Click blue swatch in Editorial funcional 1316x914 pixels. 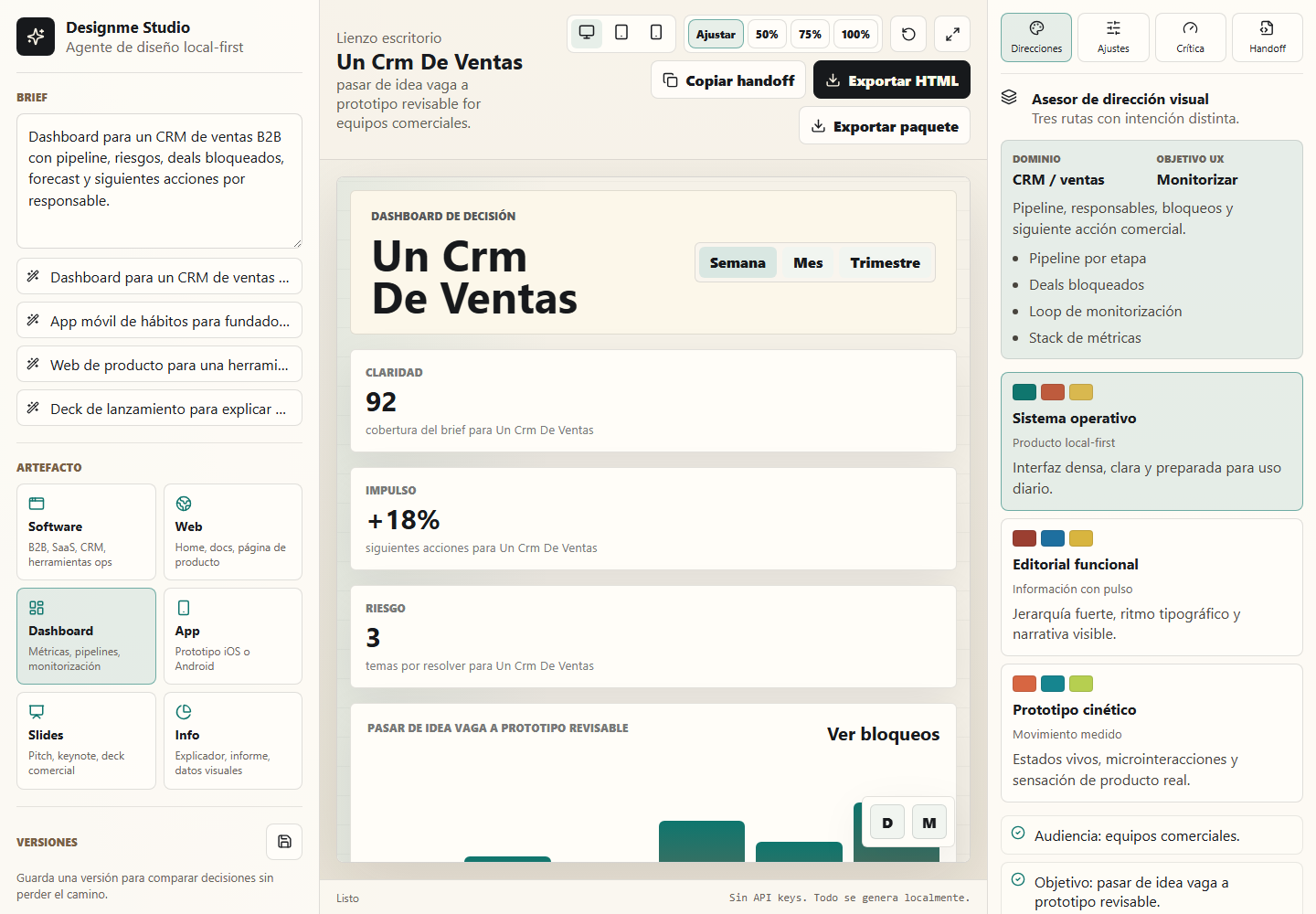point(1053,538)
